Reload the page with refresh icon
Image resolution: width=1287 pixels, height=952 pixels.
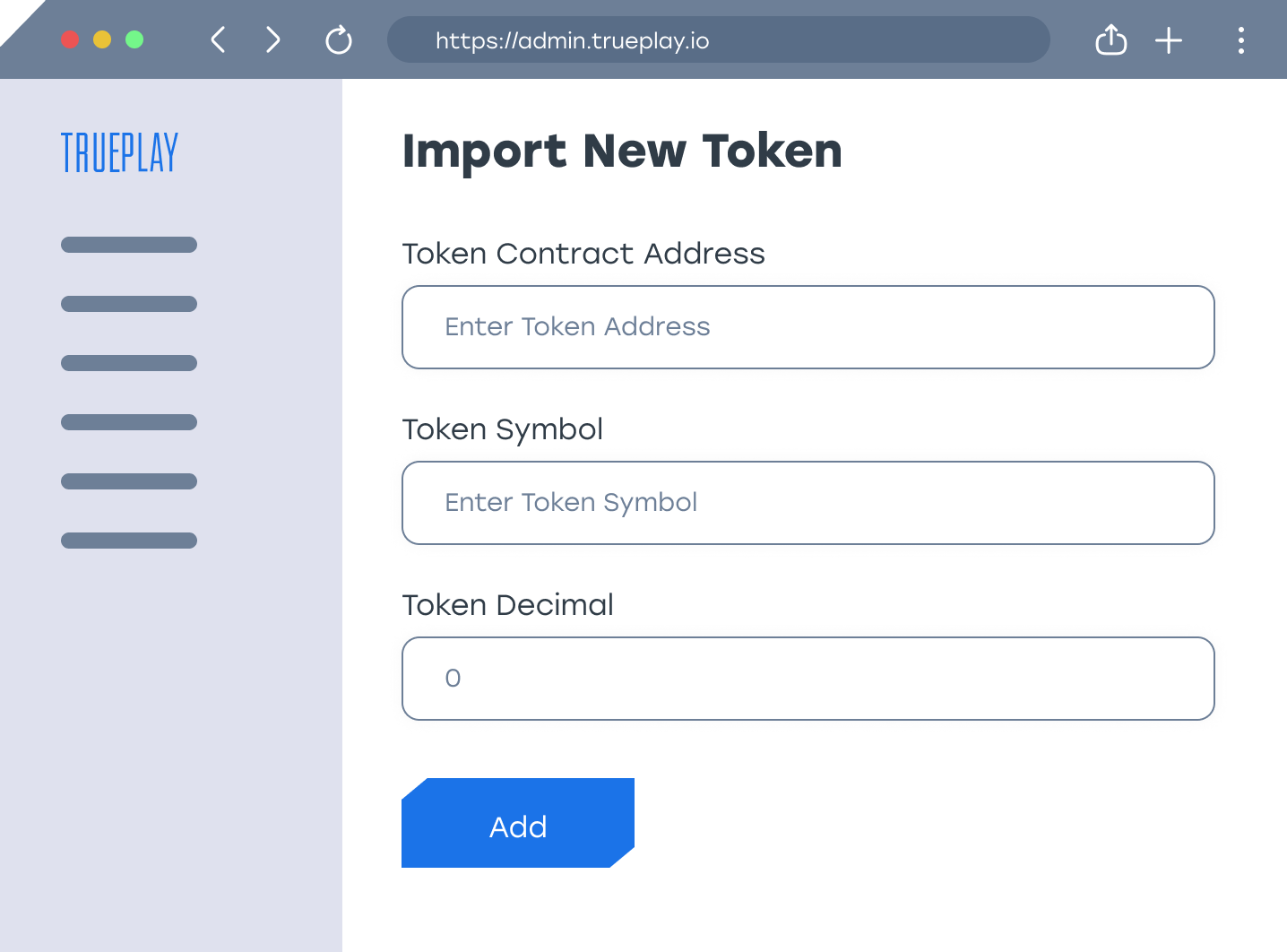click(x=339, y=40)
